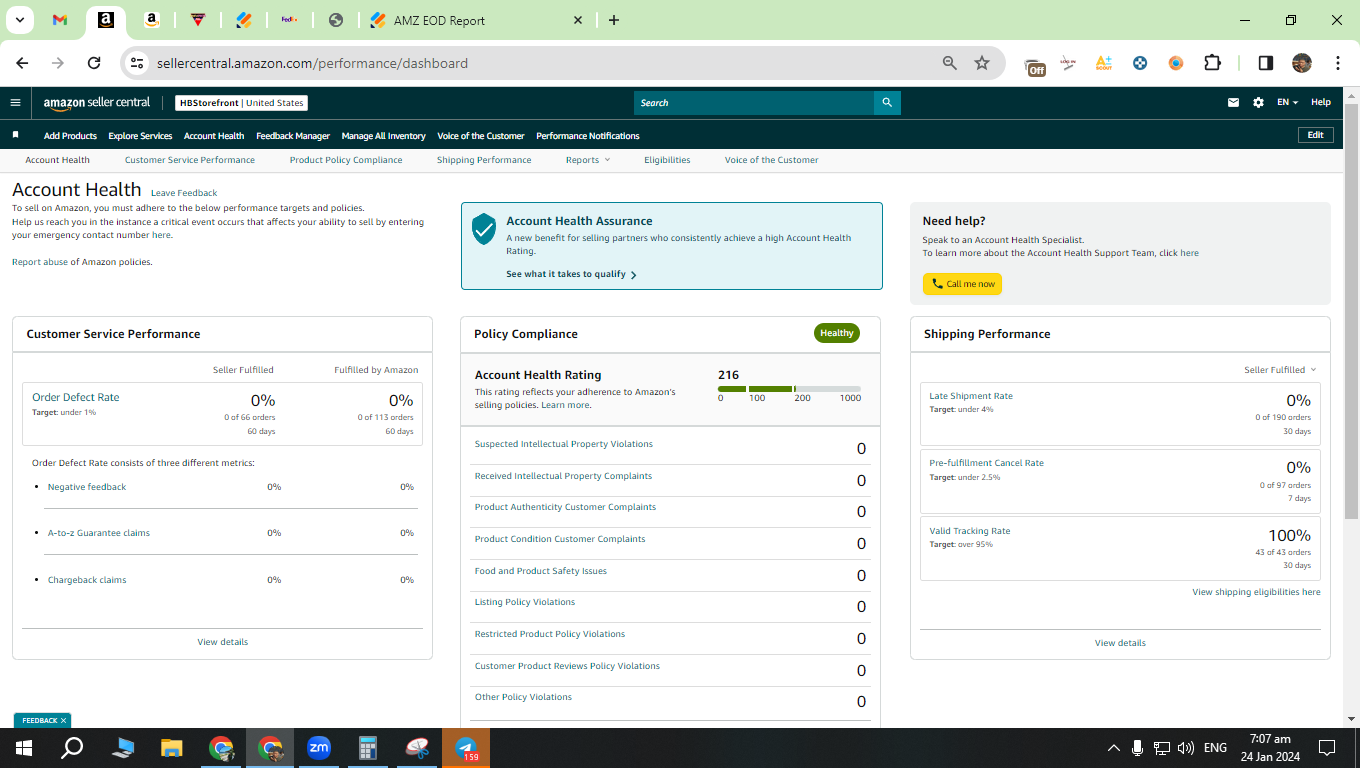This screenshot has width=1360, height=768.
Task: Open Telegram from the taskbar
Action: [x=466, y=747]
